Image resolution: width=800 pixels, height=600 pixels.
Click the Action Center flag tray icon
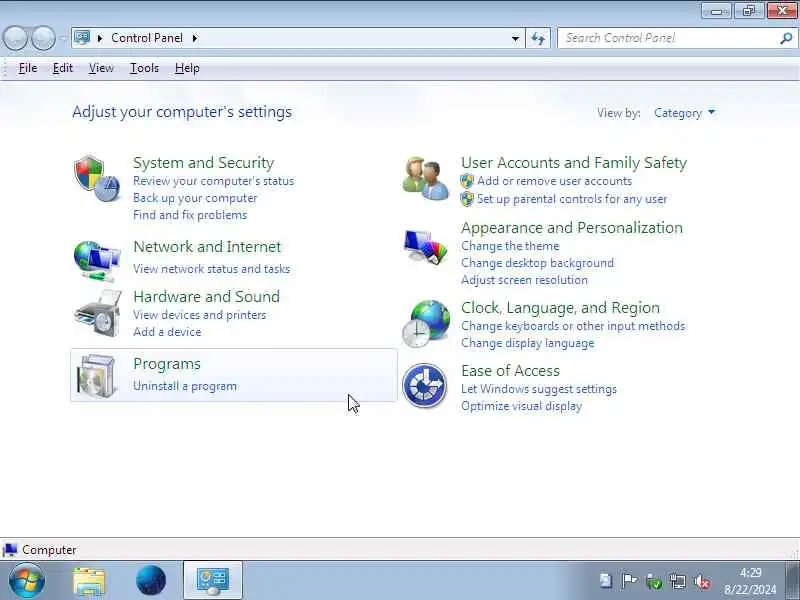(x=629, y=581)
